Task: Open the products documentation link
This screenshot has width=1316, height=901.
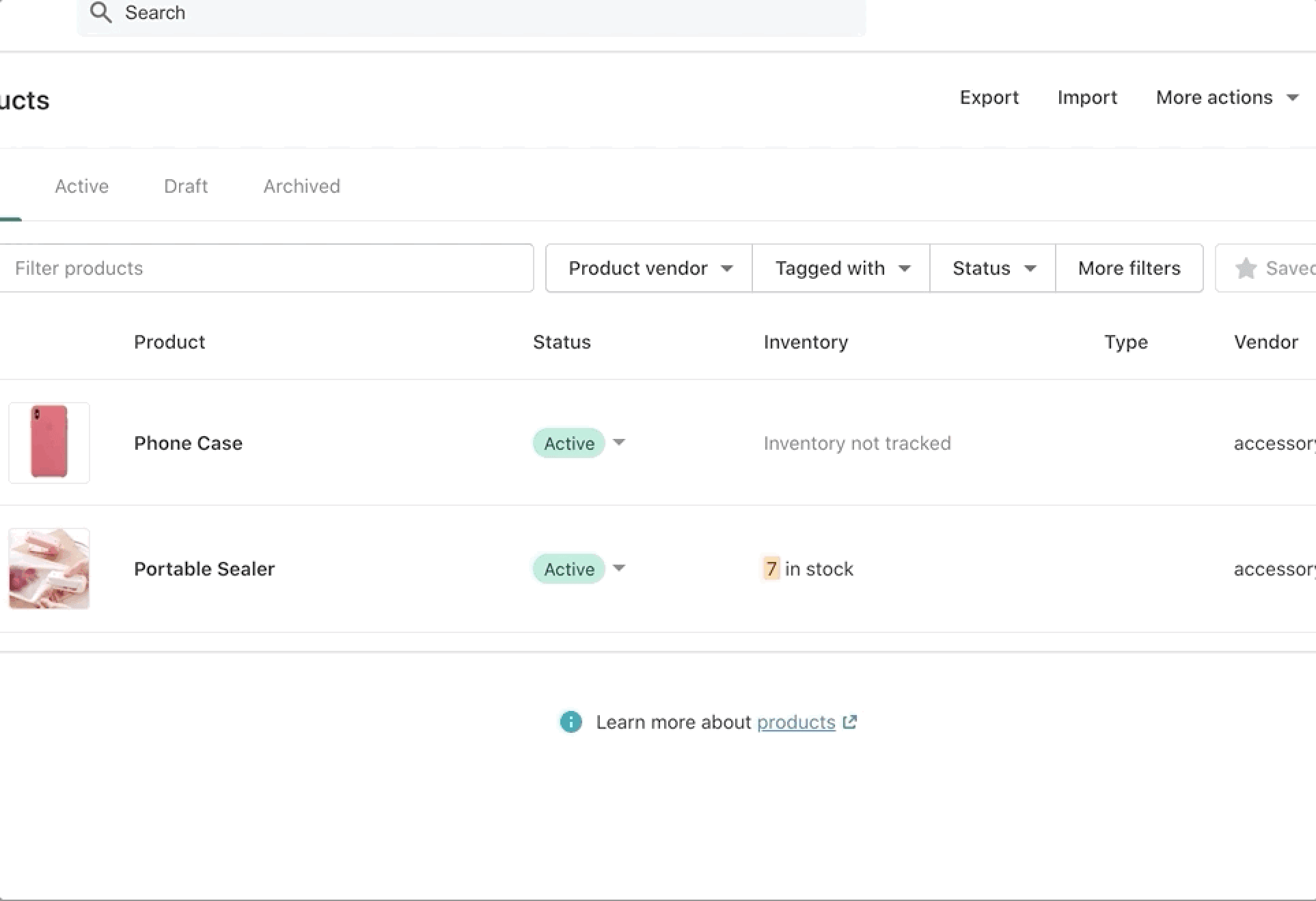Action: [795, 722]
